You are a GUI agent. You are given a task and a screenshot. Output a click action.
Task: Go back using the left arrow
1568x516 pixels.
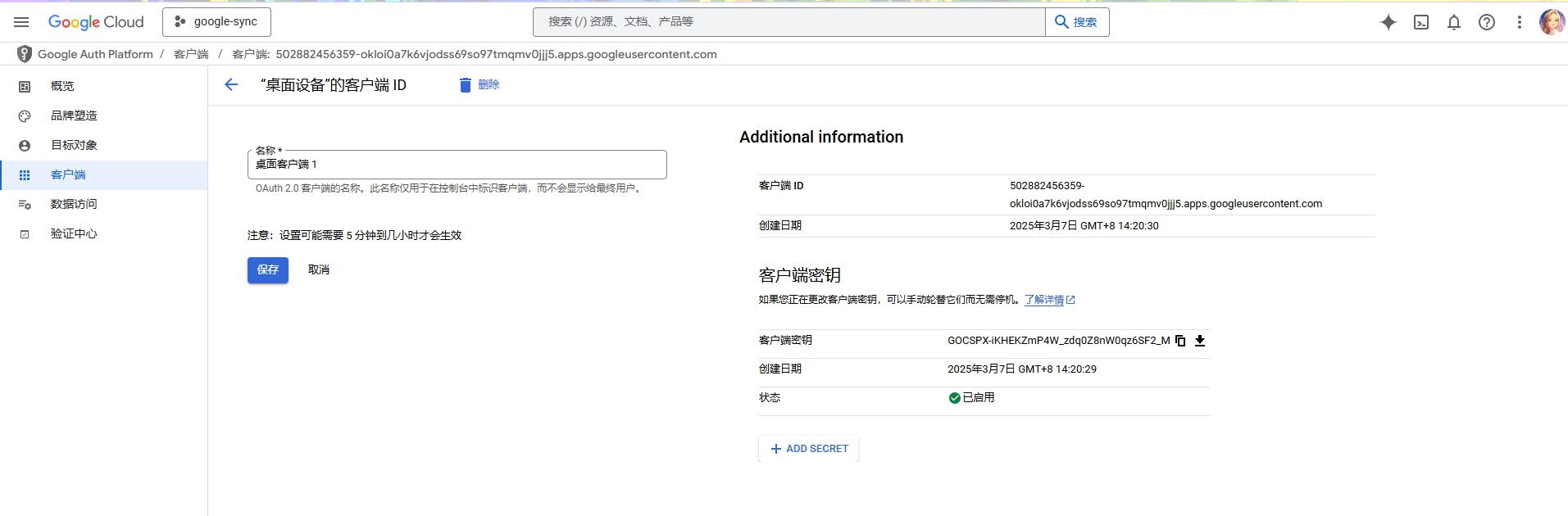point(231,84)
